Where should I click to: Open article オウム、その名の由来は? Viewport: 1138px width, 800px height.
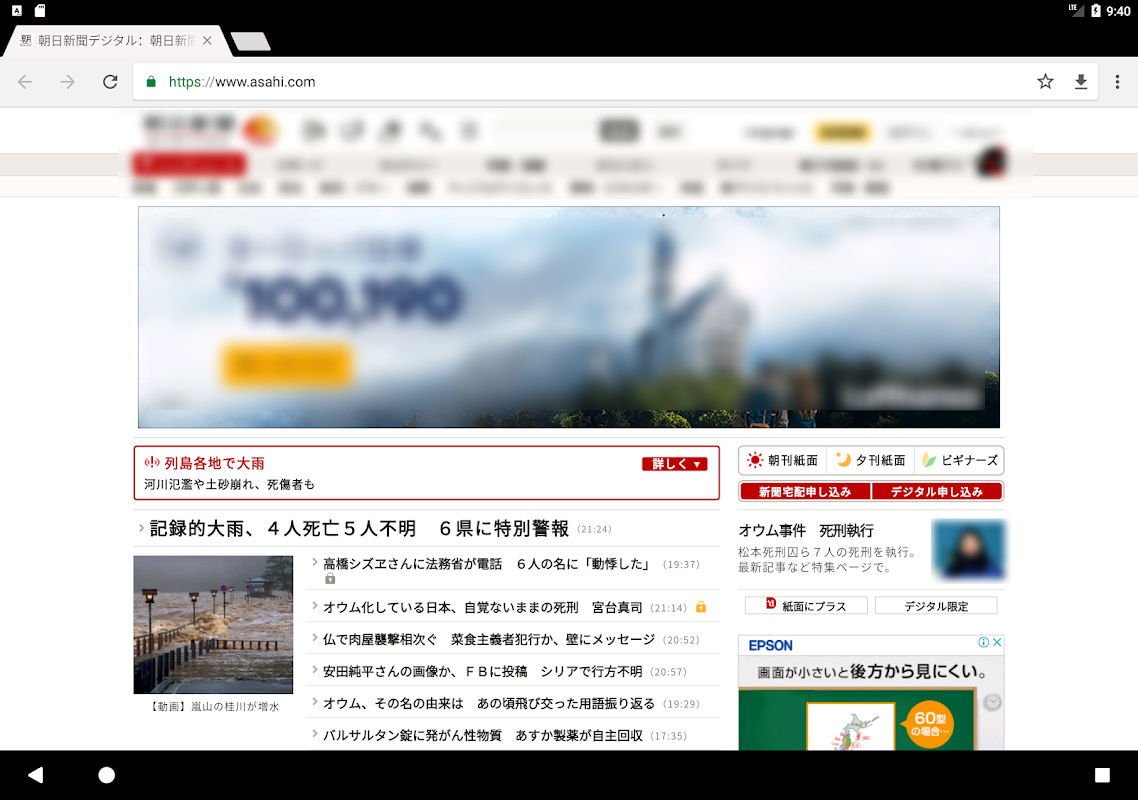point(489,703)
